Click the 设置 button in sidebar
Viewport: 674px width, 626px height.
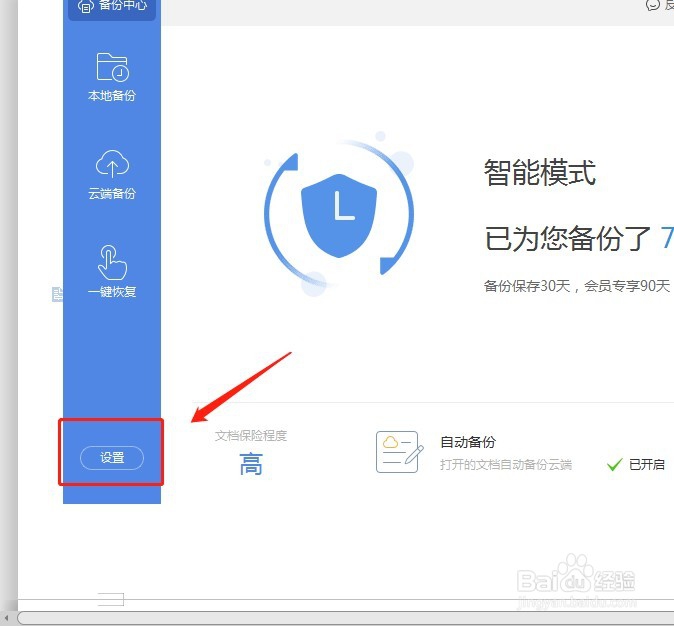click(112, 457)
